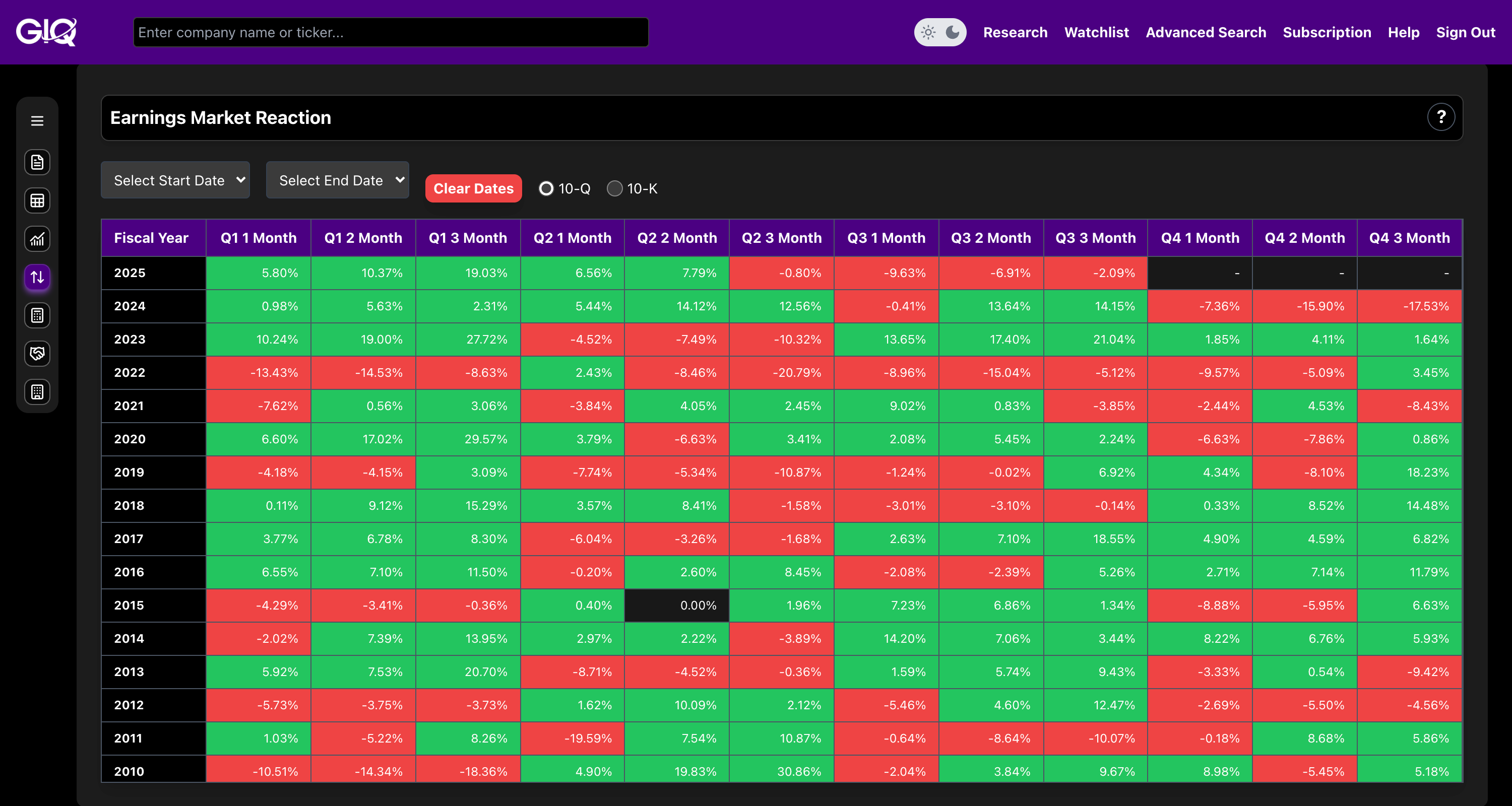Open the Research menu item
Image resolution: width=1512 pixels, height=806 pixels.
[1015, 32]
